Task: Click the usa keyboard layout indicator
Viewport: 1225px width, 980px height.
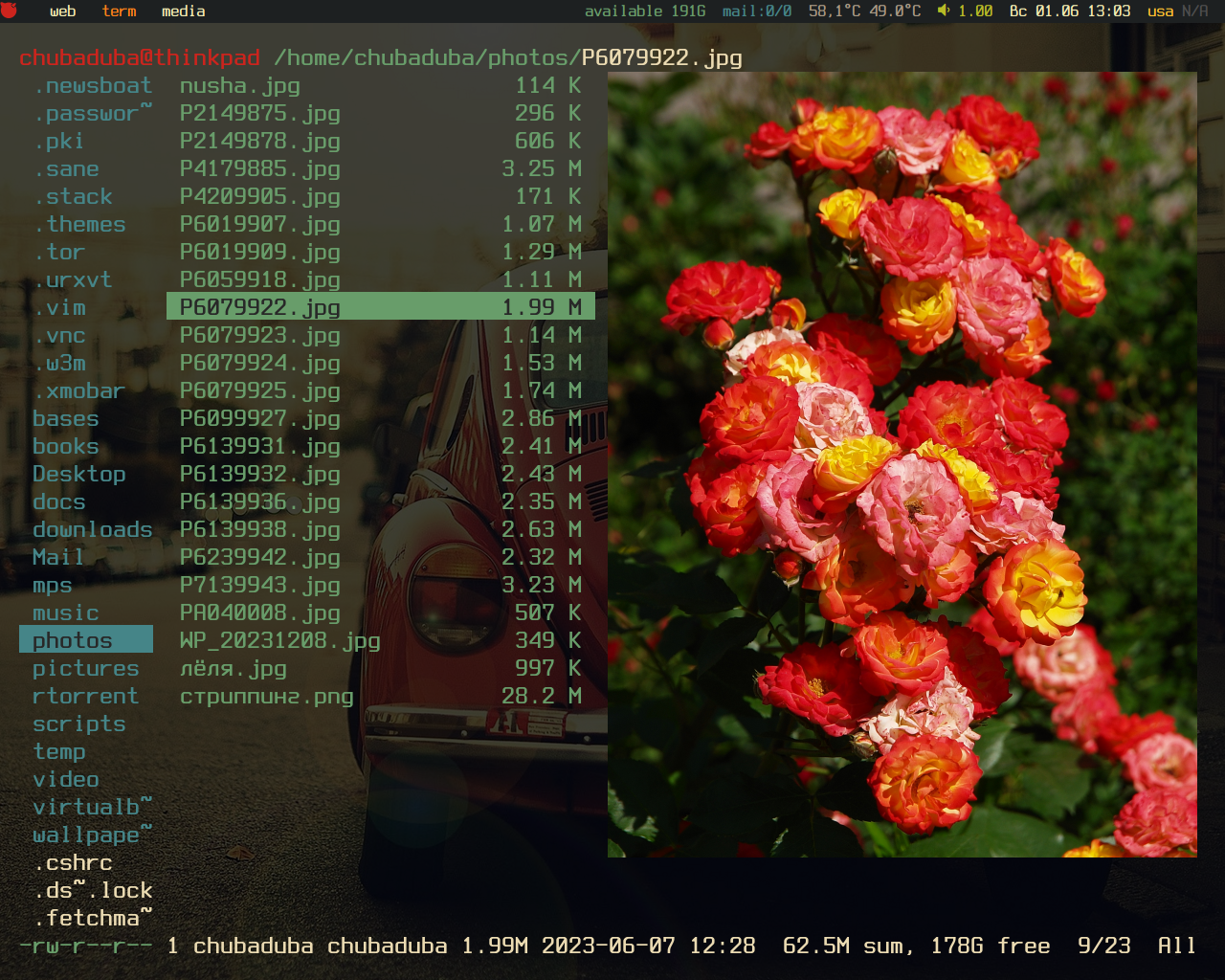Action: [x=1160, y=11]
